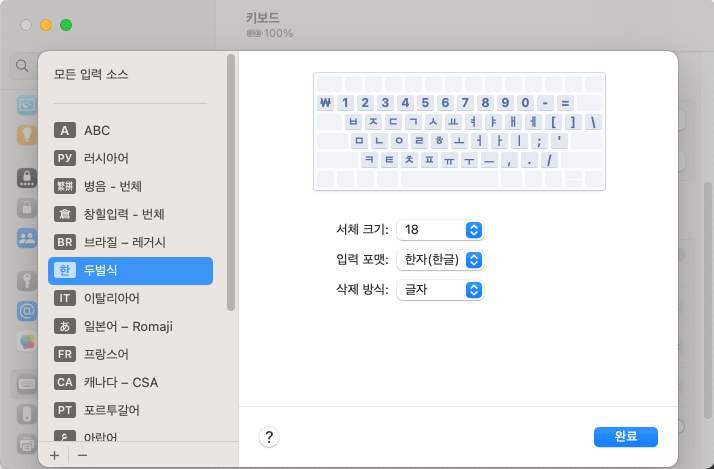714x469 pixels.
Task: Click the 창힐입력 - 번체 icon
Action: click(x=65, y=214)
